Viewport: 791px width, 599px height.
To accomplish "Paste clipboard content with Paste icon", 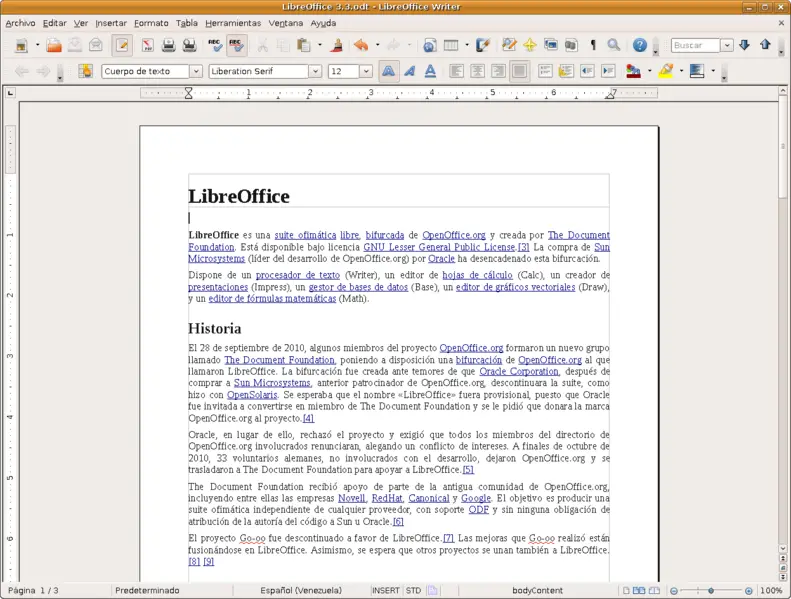I will [x=304, y=45].
